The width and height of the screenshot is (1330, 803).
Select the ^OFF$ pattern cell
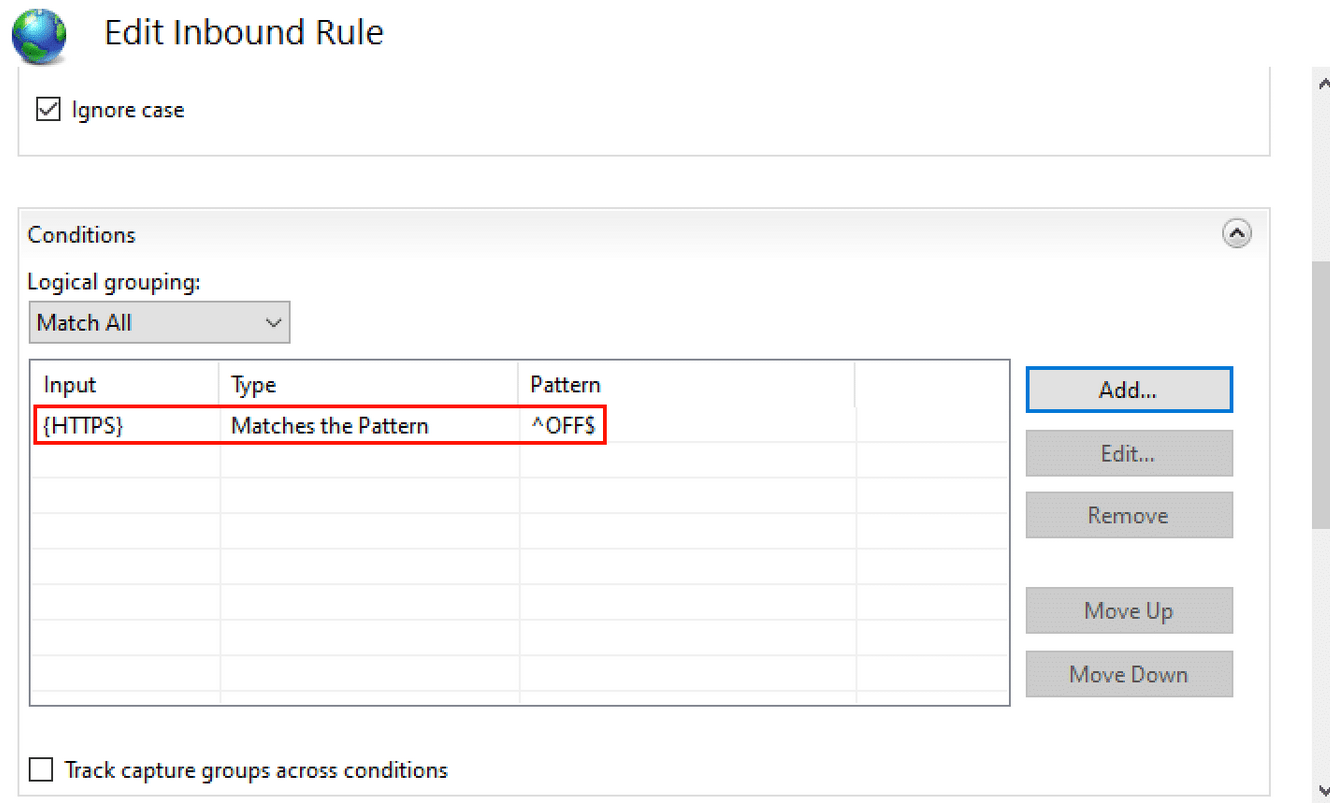coord(563,426)
